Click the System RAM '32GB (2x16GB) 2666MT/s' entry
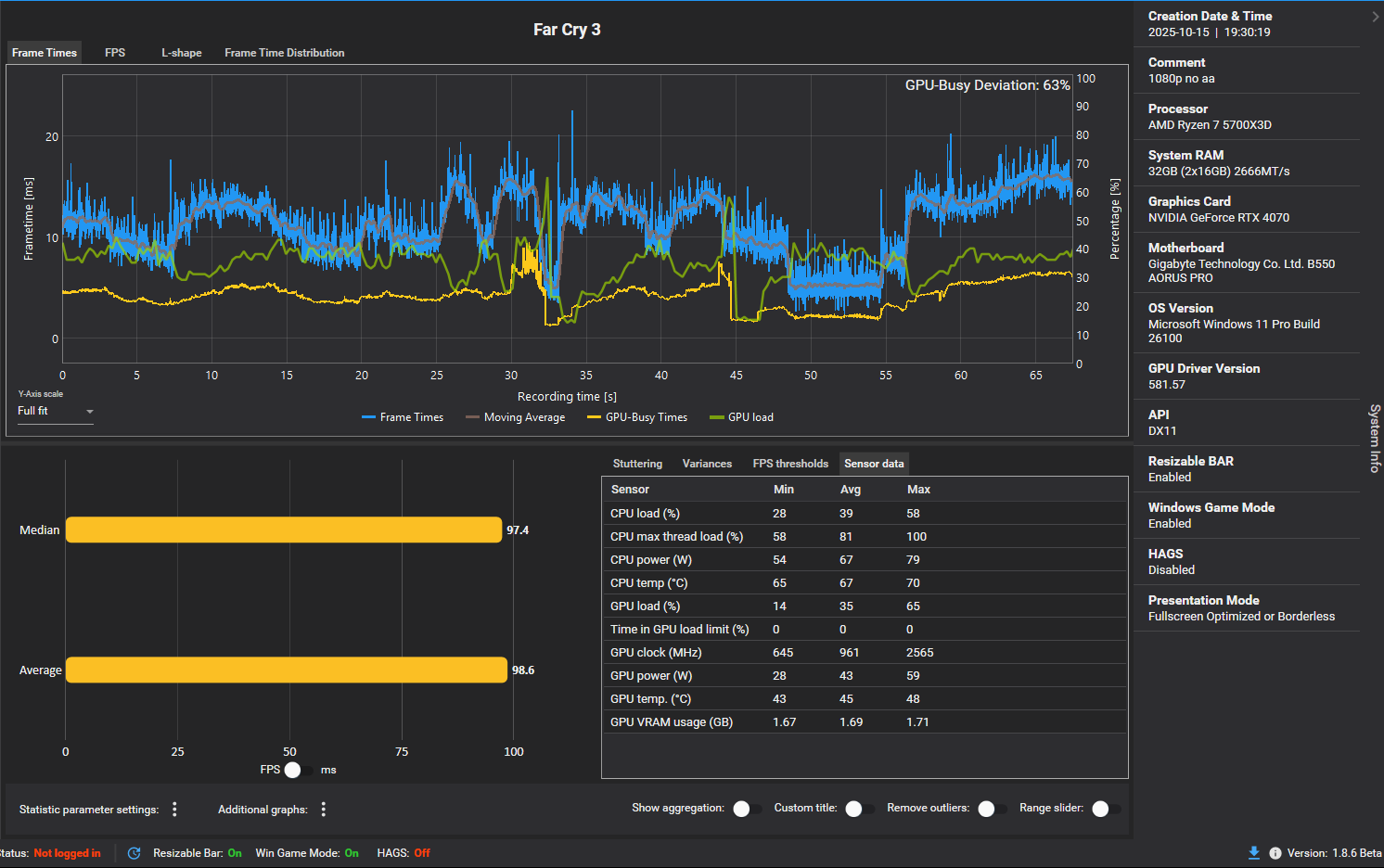The image size is (1384, 868). [1219, 172]
